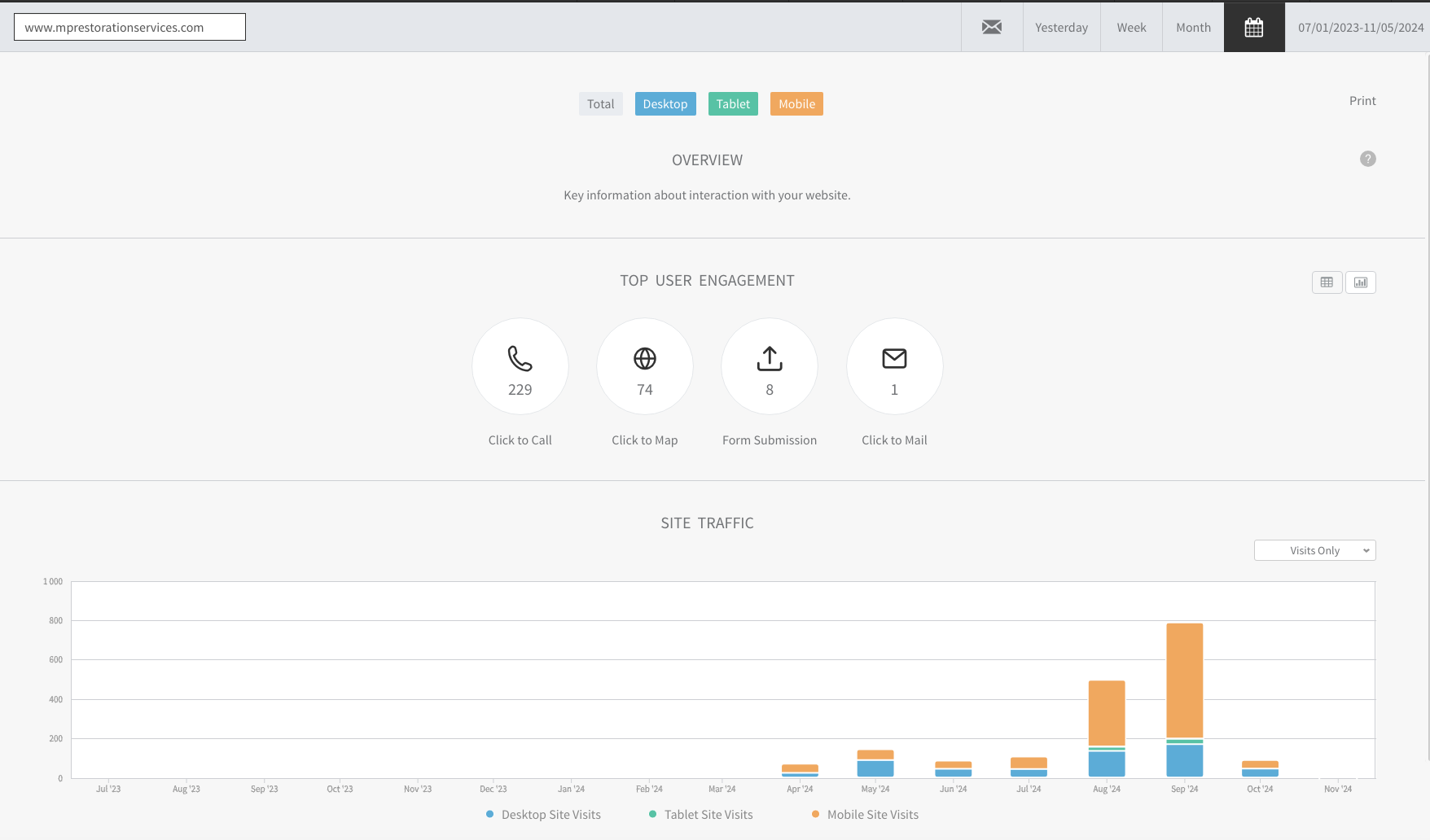
Task: Click the OVERVIEW heading
Action: coord(707,160)
